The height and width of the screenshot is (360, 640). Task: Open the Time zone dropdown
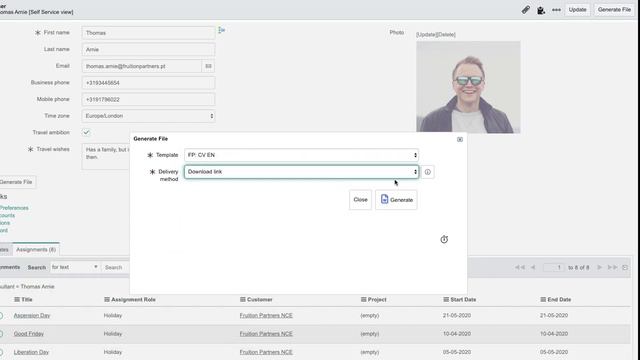[148, 116]
